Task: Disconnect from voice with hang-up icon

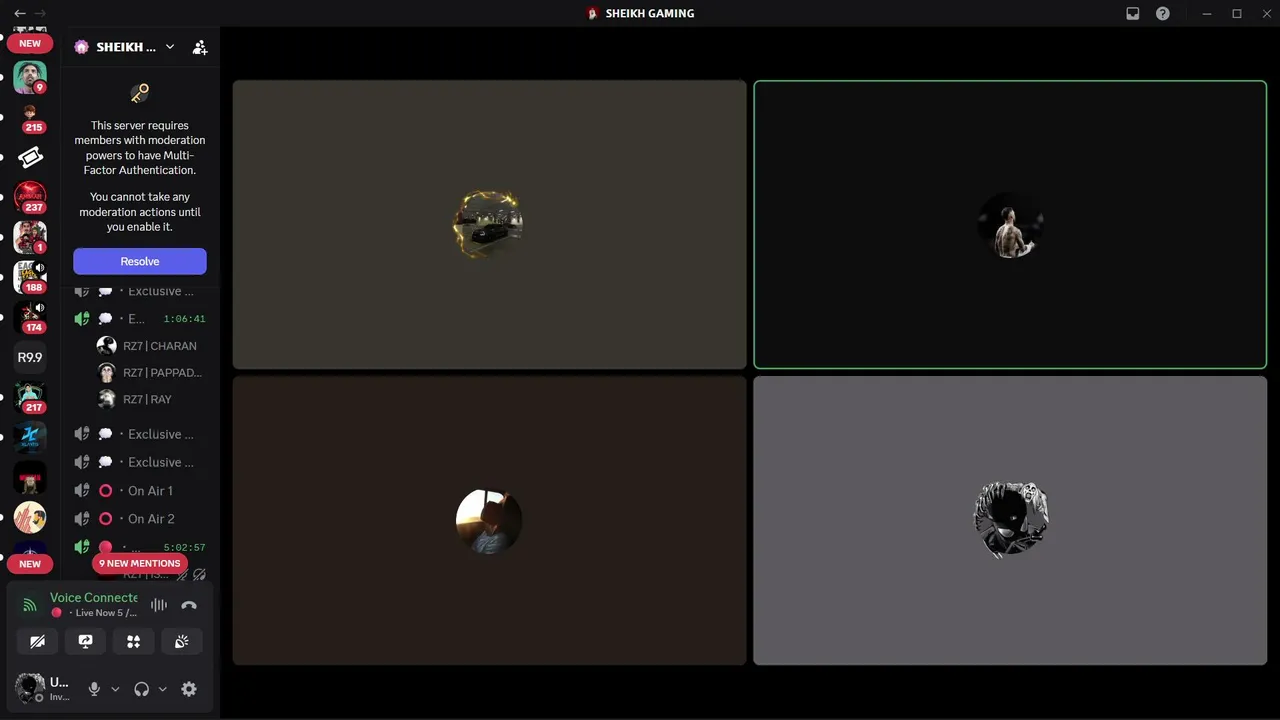Action: 189,605
